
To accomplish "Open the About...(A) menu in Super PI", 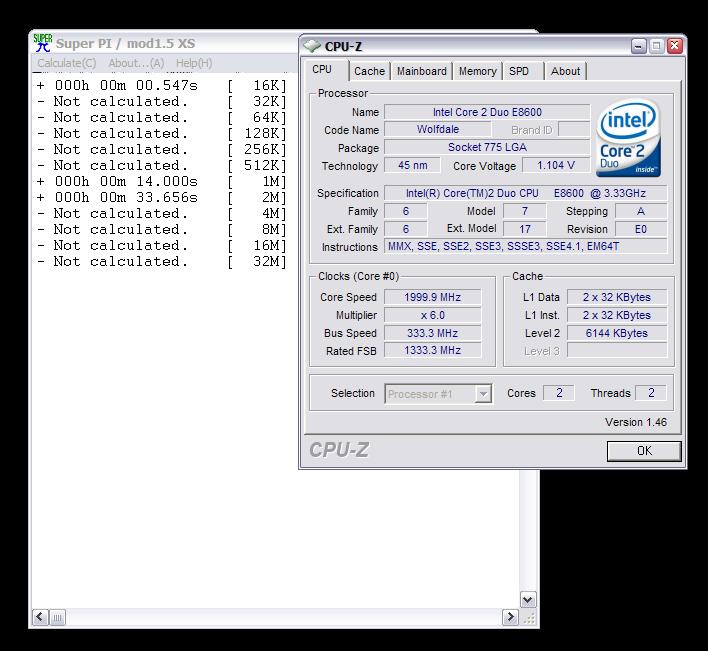I will [136, 63].
